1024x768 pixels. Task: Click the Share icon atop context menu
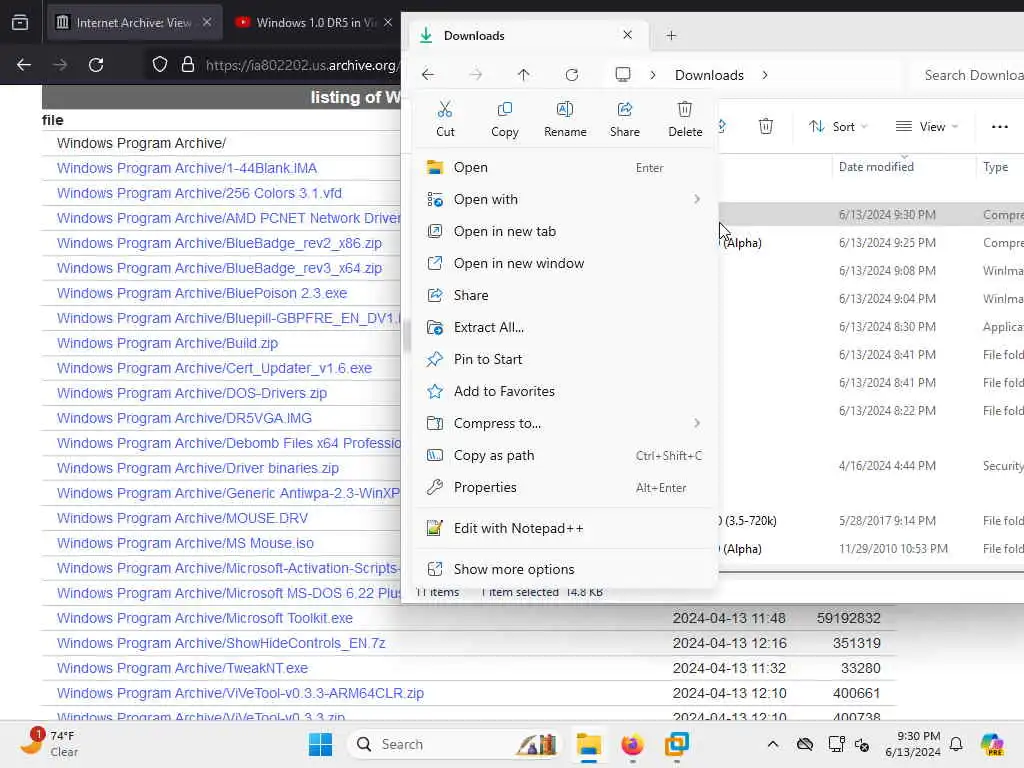[x=624, y=118]
